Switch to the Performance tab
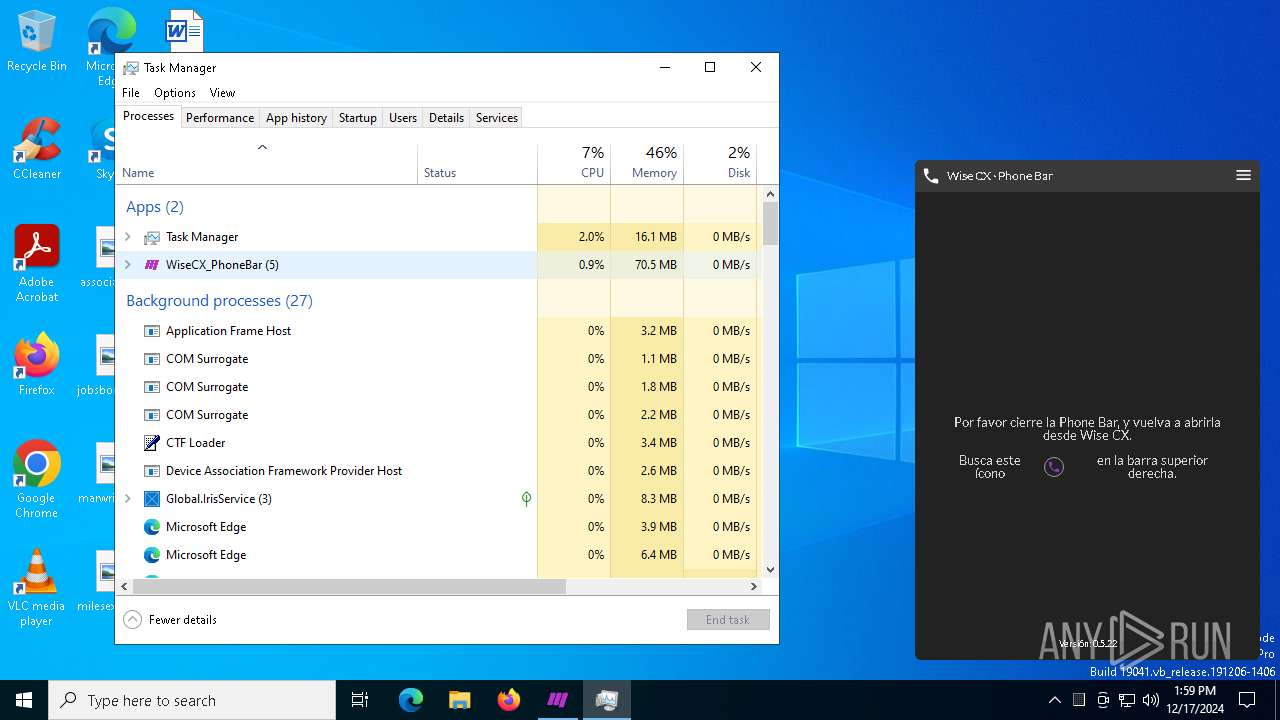 (x=220, y=118)
